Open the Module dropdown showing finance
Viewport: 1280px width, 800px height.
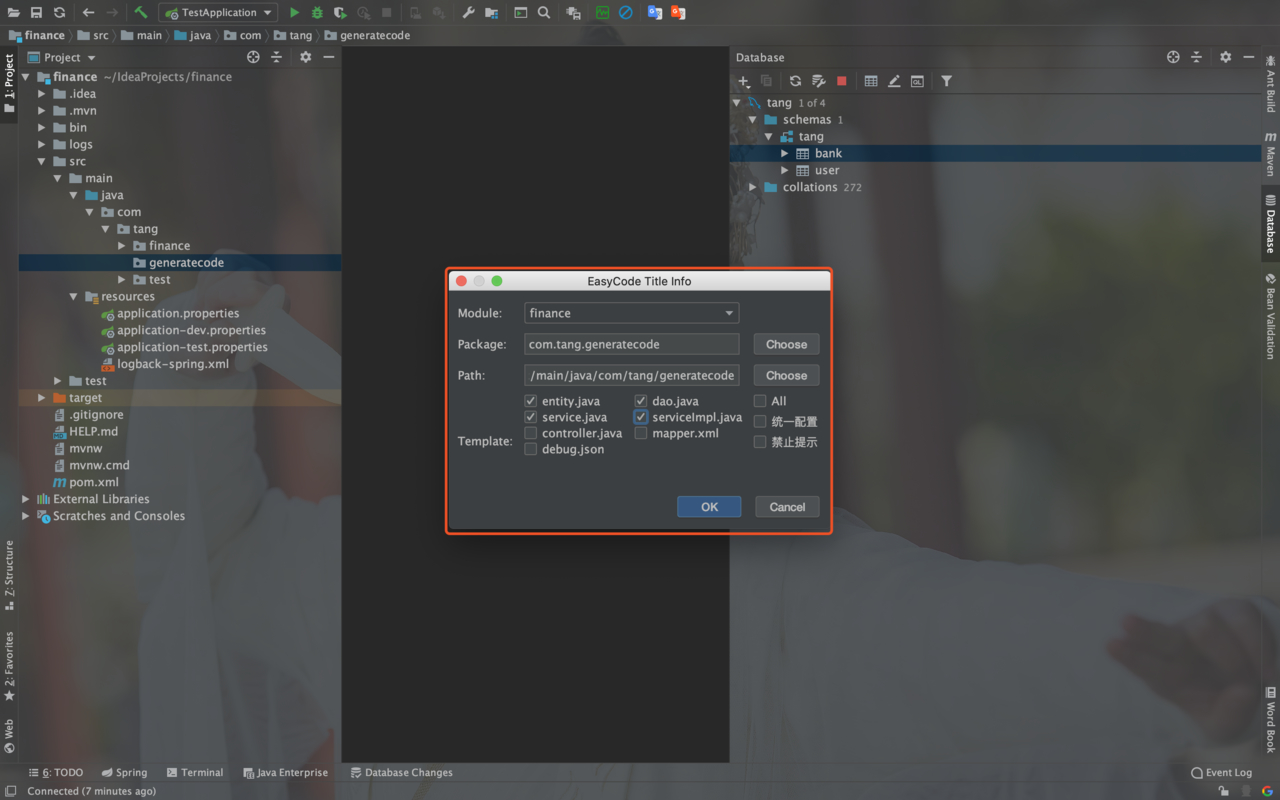click(631, 313)
